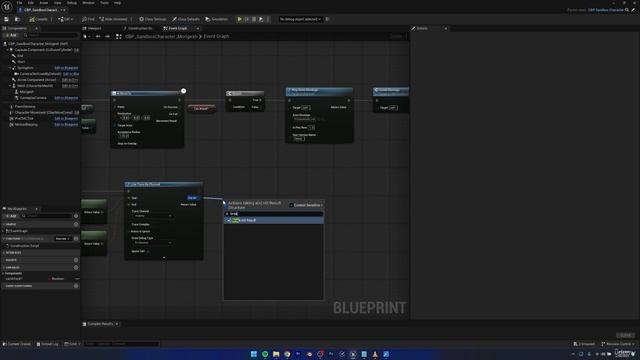
Task: Open the Content Drawer
Action: [x=17, y=344]
